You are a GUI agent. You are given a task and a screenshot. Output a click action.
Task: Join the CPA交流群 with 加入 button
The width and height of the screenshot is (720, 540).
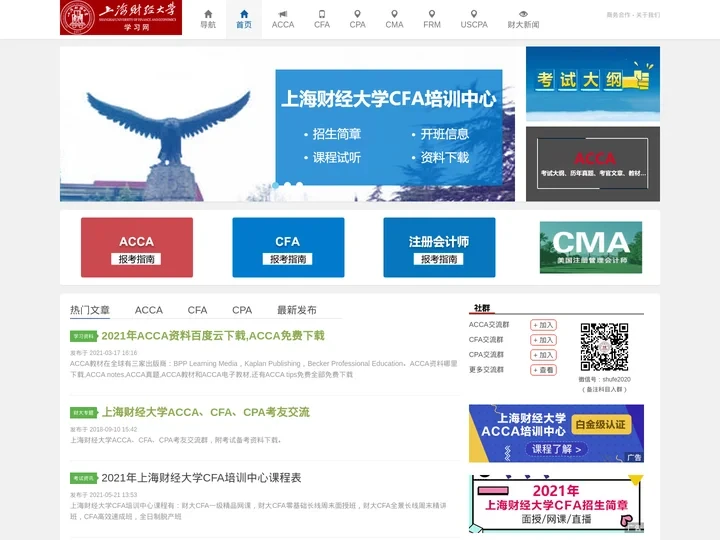tap(543, 355)
